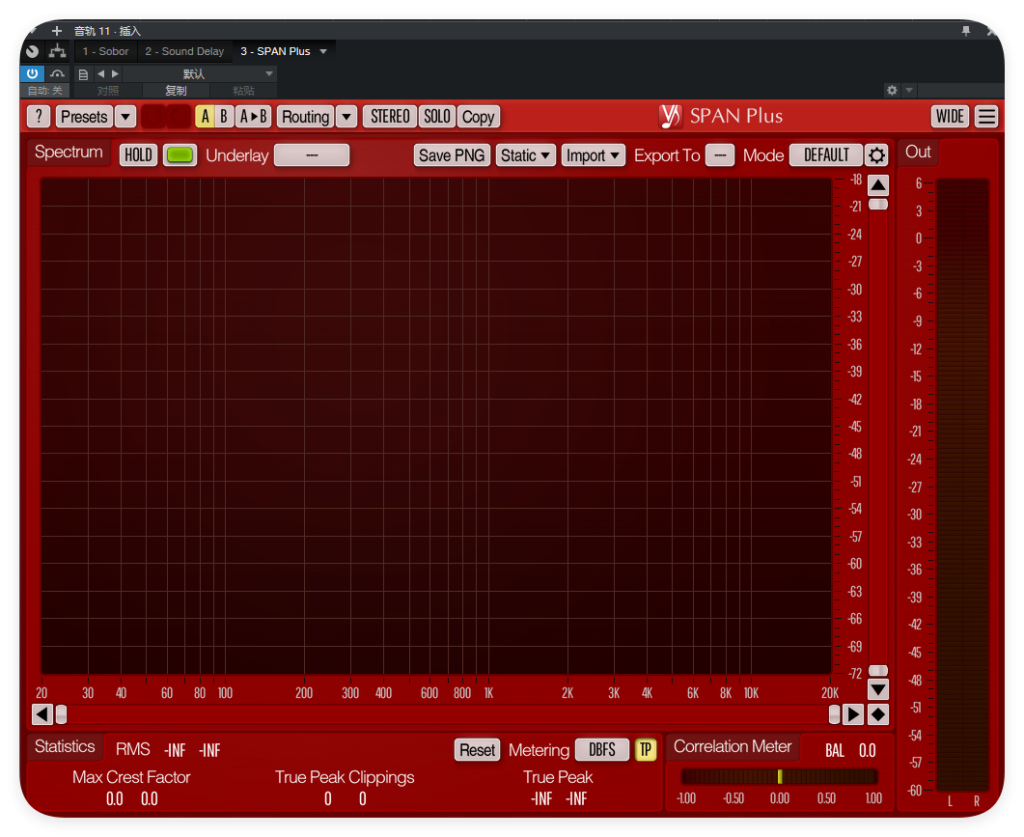The height and width of the screenshot is (837, 1024).
Task: Open the Export To selector
Action: coord(720,155)
